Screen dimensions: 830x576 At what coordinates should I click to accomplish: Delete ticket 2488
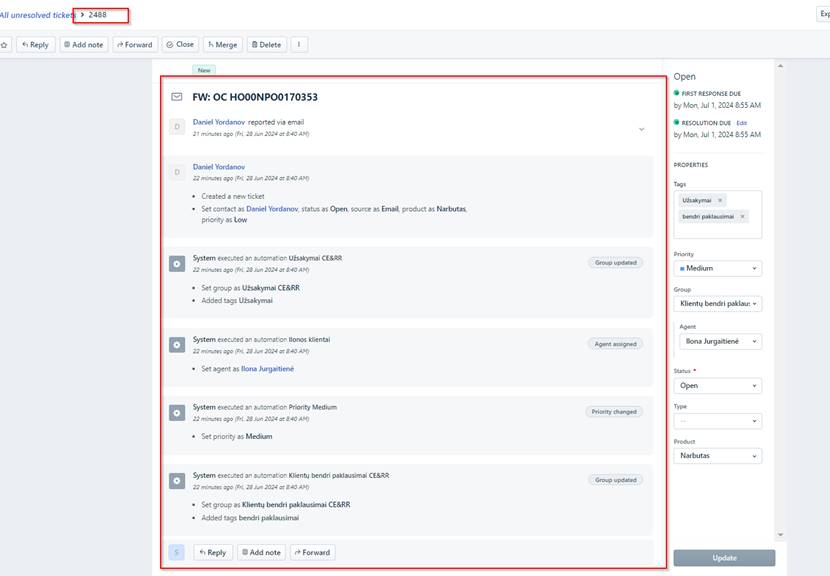pos(266,45)
